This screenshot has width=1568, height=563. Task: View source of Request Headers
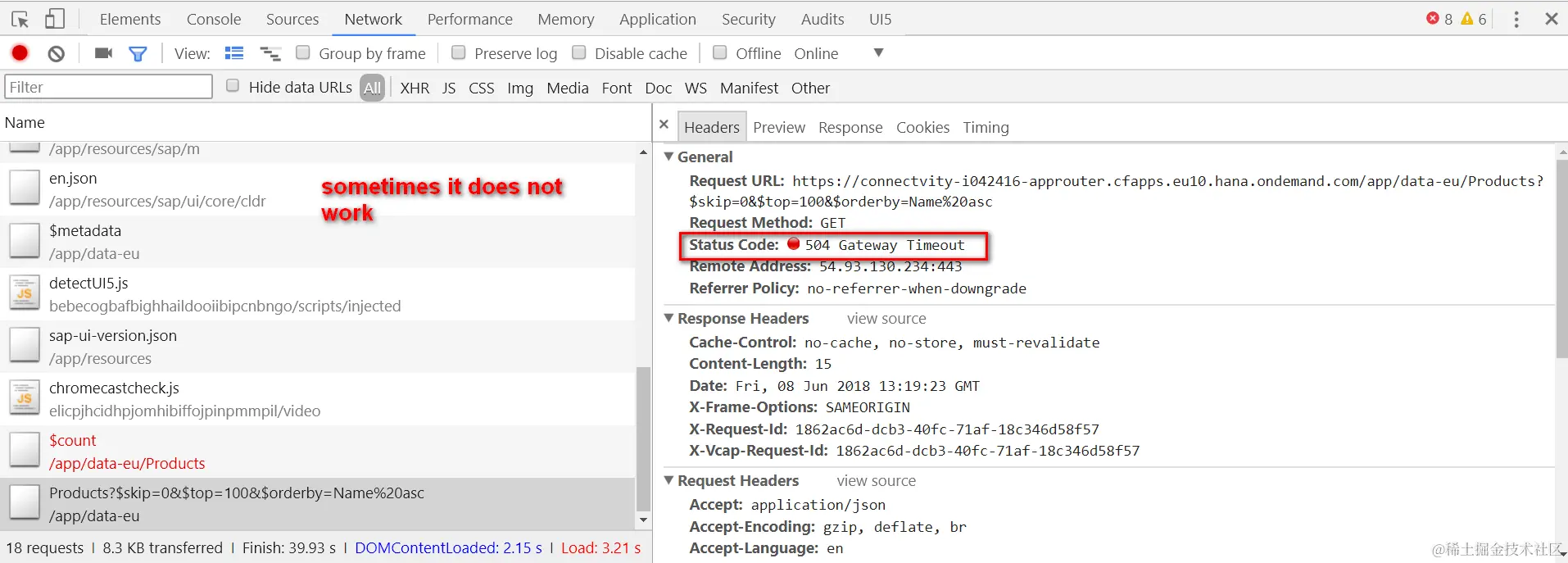point(876,480)
